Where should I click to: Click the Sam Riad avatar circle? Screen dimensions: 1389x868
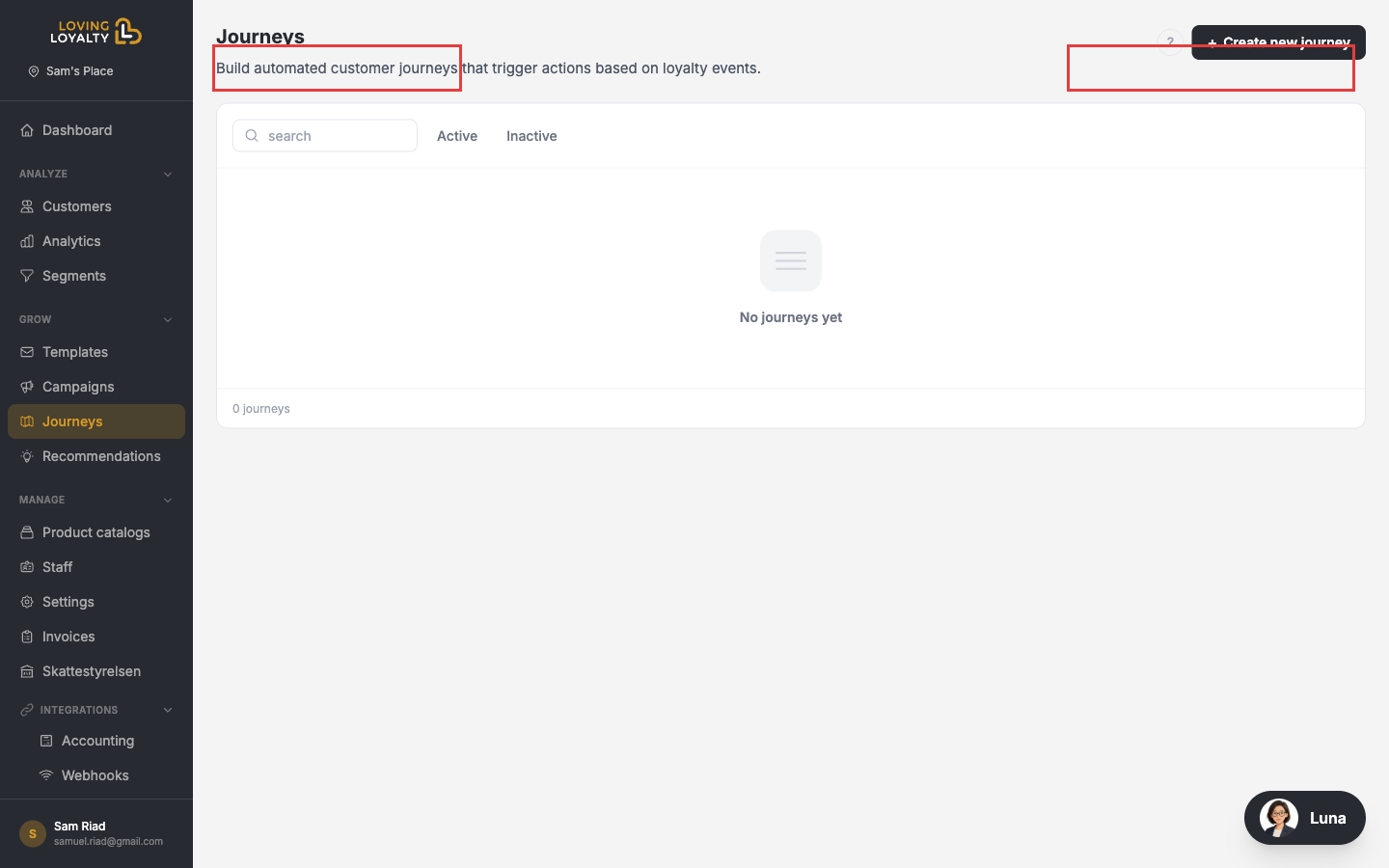33,833
